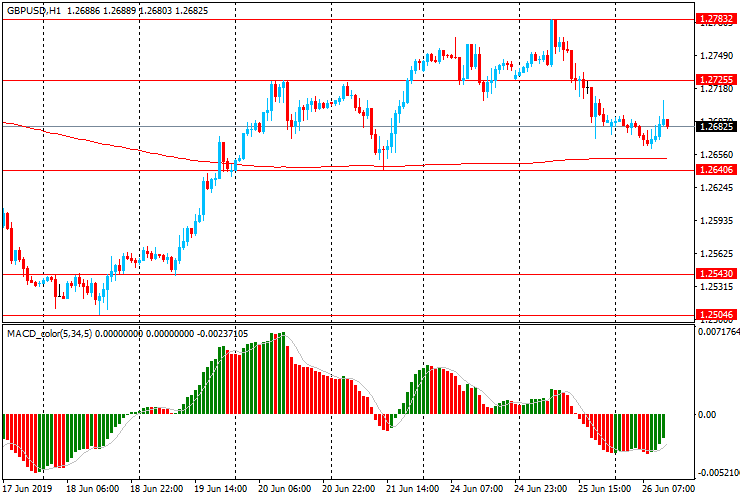Click the 20 Jun 06:00 time label
The width and height of the screenshot is (740, 500).
pyautogui.click(x=285, y=488)
